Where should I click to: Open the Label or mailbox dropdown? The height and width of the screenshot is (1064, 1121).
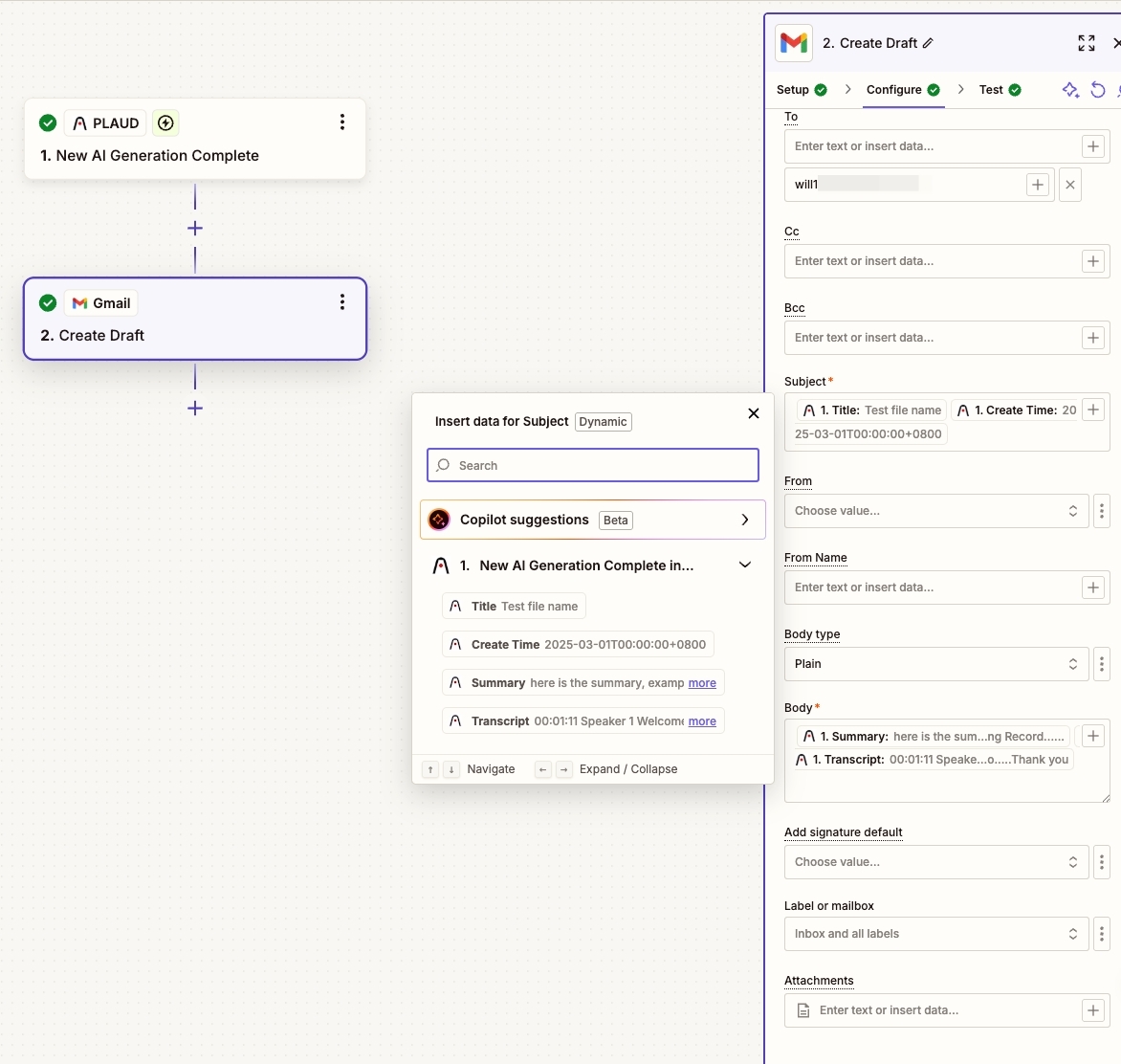[x=936, y=934]
